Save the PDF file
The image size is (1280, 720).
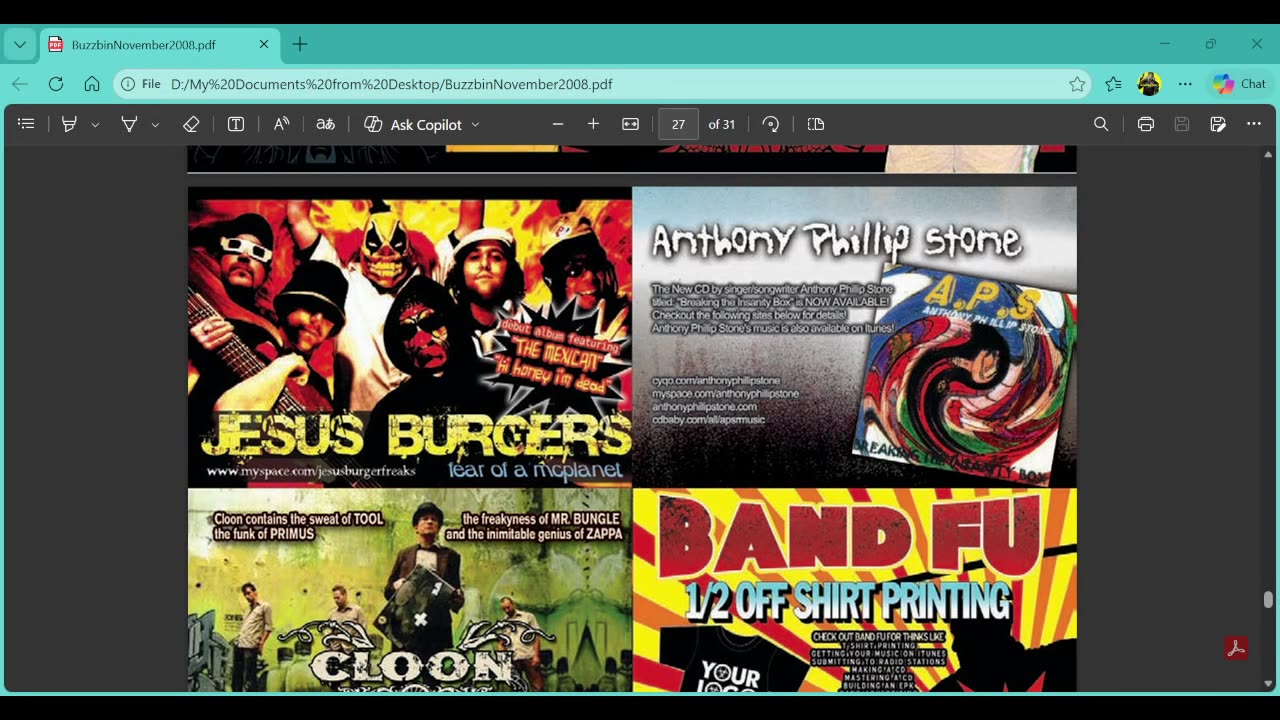tap(1182, 124)
